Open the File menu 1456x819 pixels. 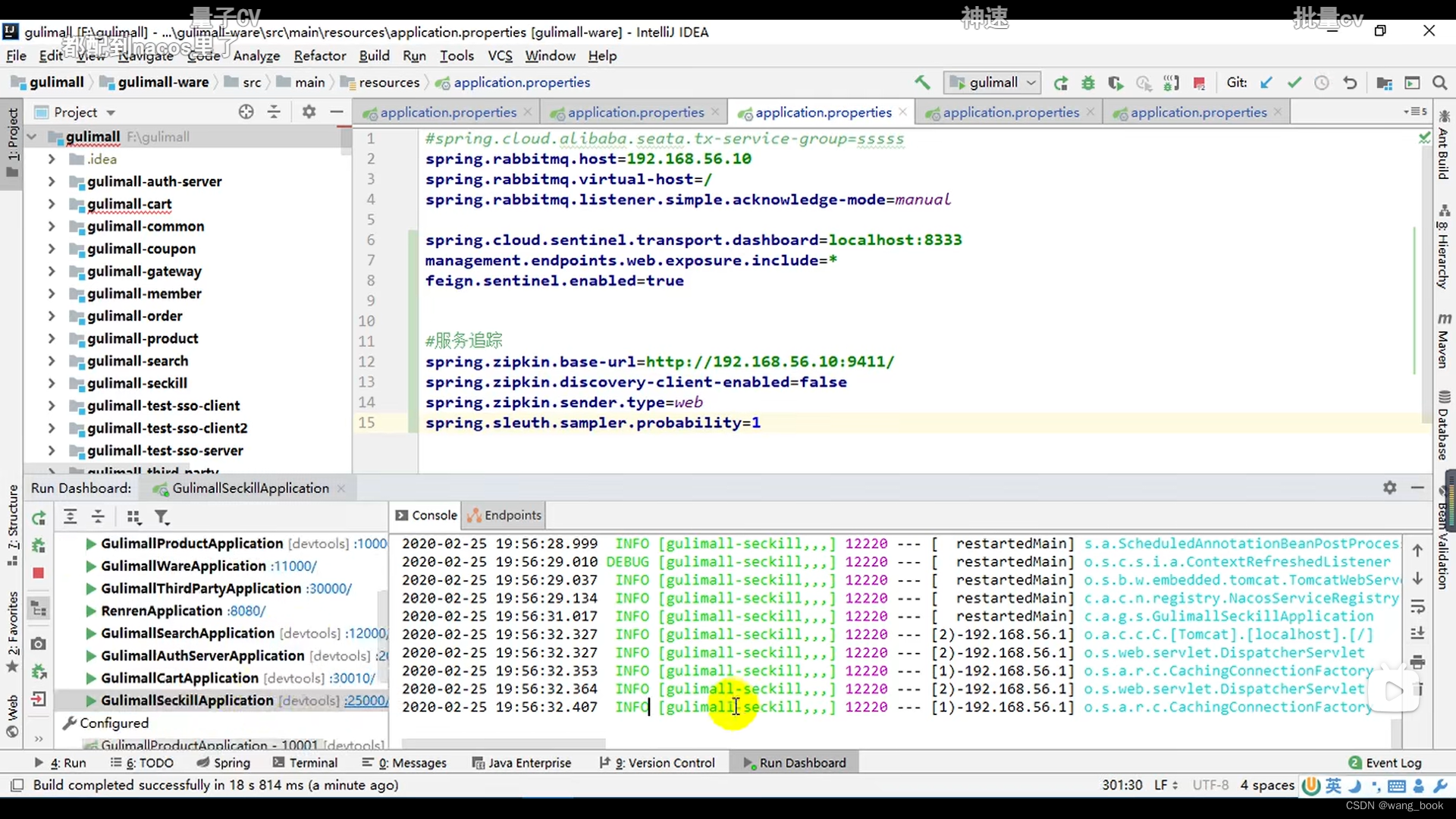(16, 56)
